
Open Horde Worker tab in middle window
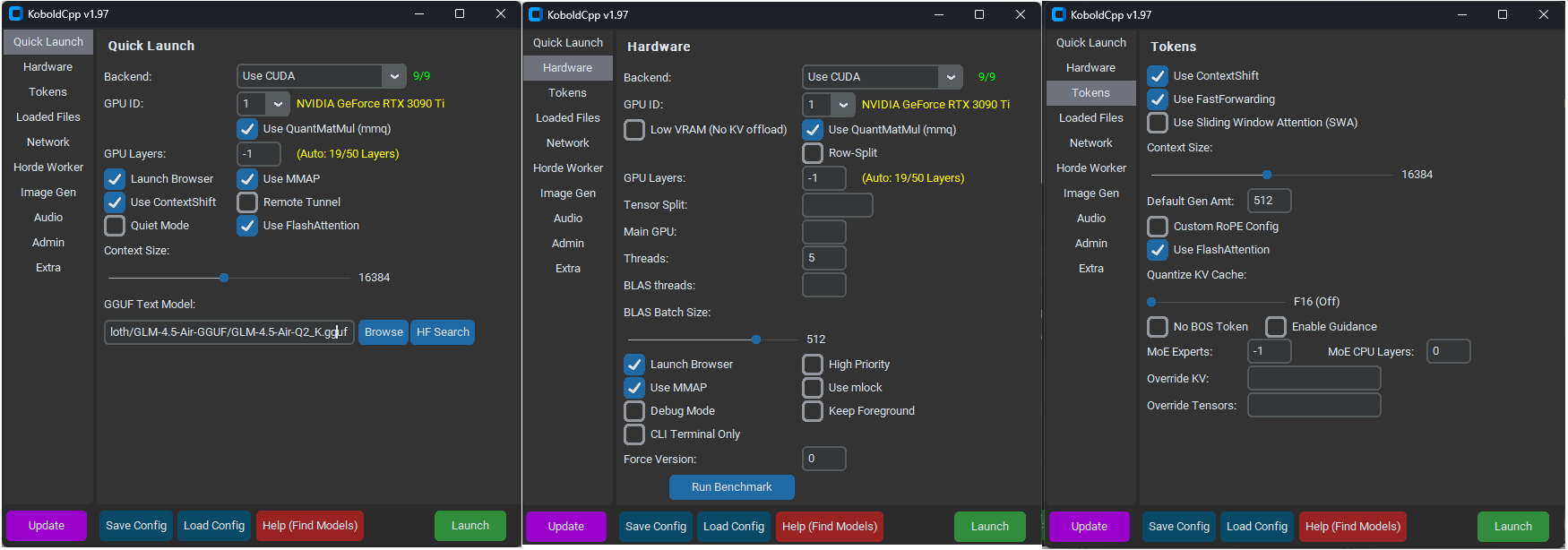pyautogui.click(x=568, y=168)
